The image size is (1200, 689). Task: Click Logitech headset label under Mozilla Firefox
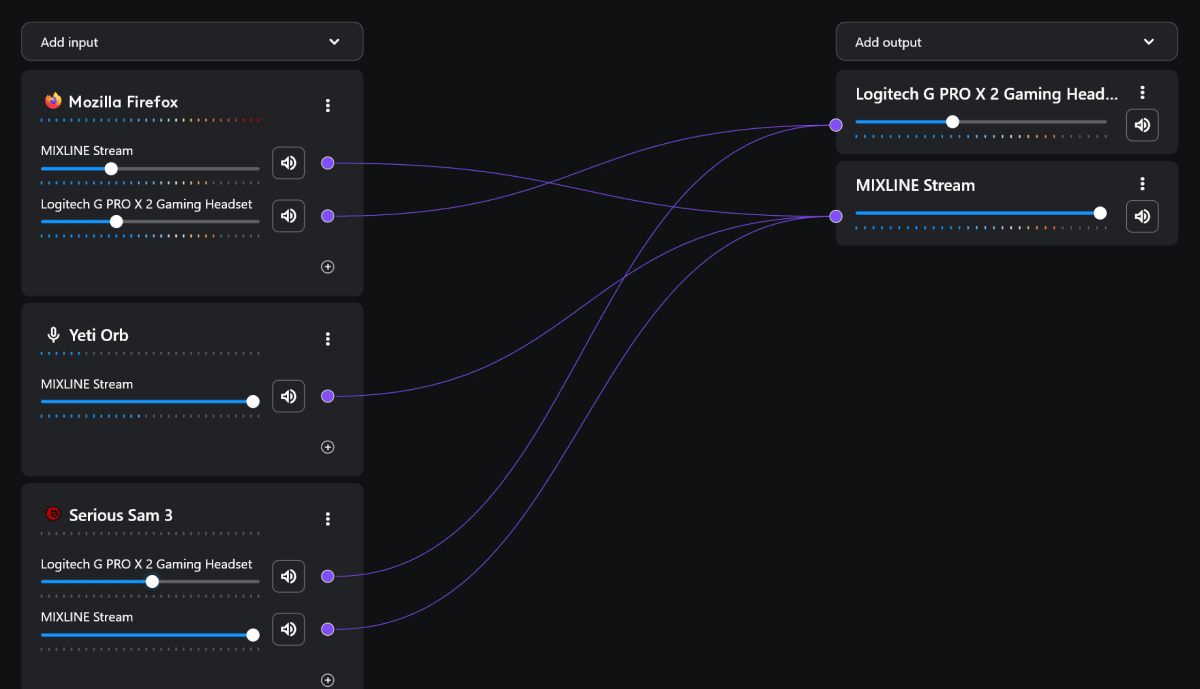pyautogui.click(x=146, y=204)
